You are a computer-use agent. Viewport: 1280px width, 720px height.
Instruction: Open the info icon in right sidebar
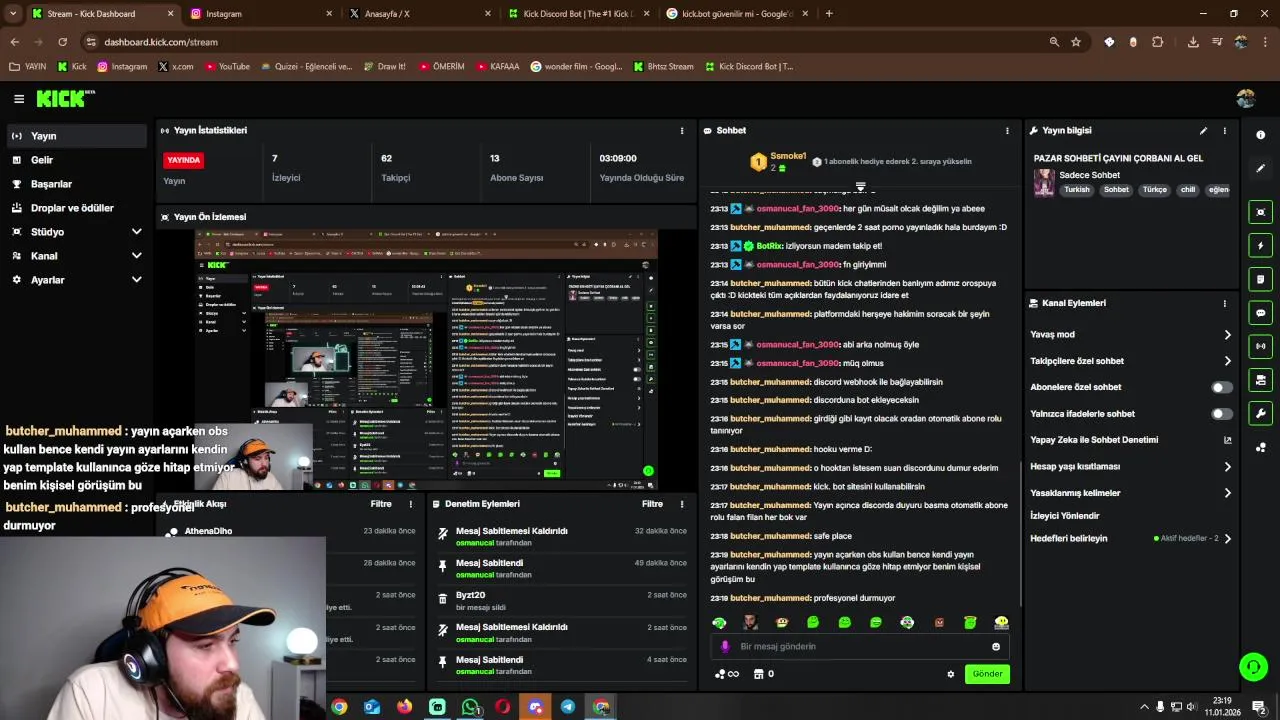(1260, 135)
